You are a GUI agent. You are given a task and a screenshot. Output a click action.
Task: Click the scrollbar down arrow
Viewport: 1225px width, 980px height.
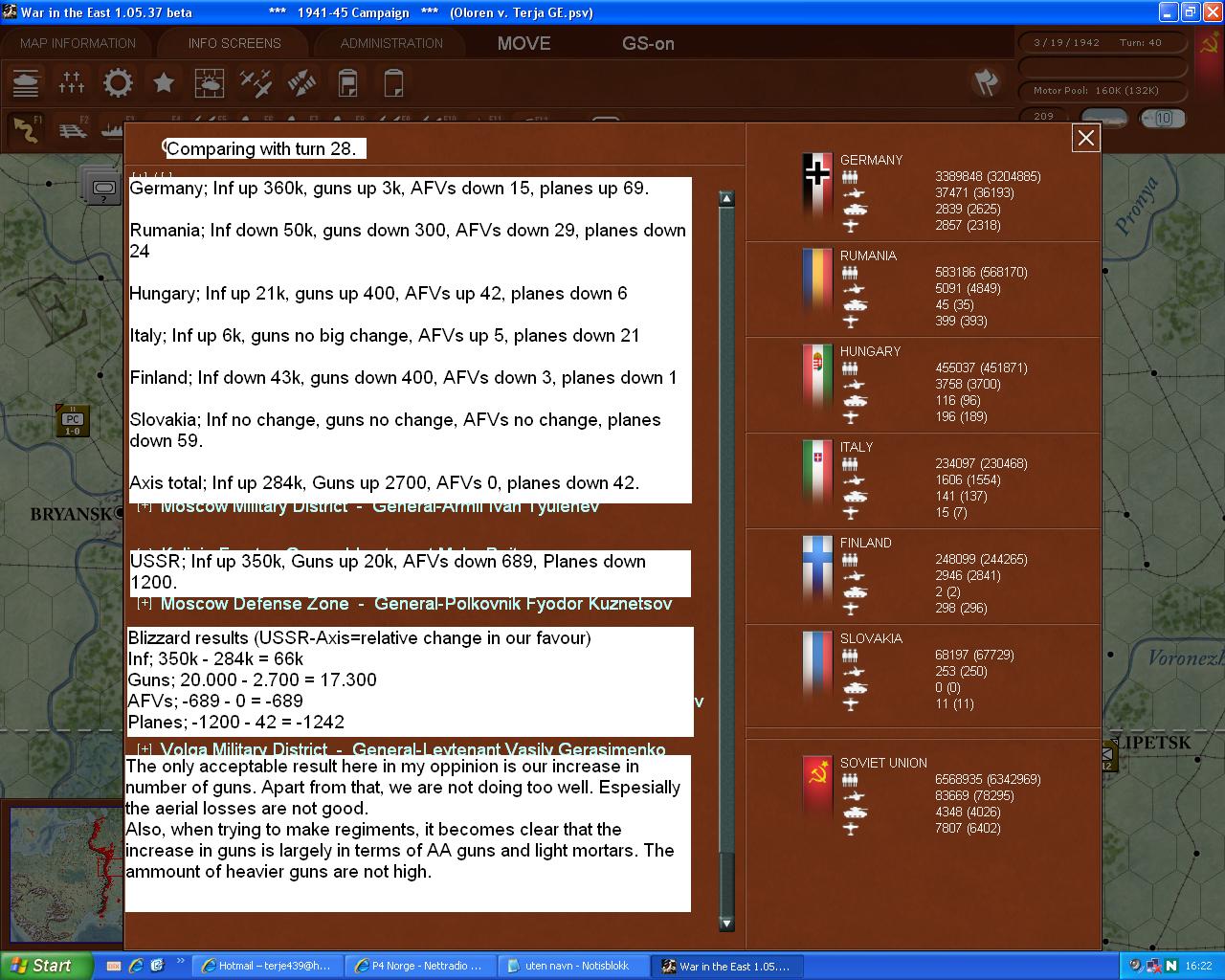pos(726,924)
